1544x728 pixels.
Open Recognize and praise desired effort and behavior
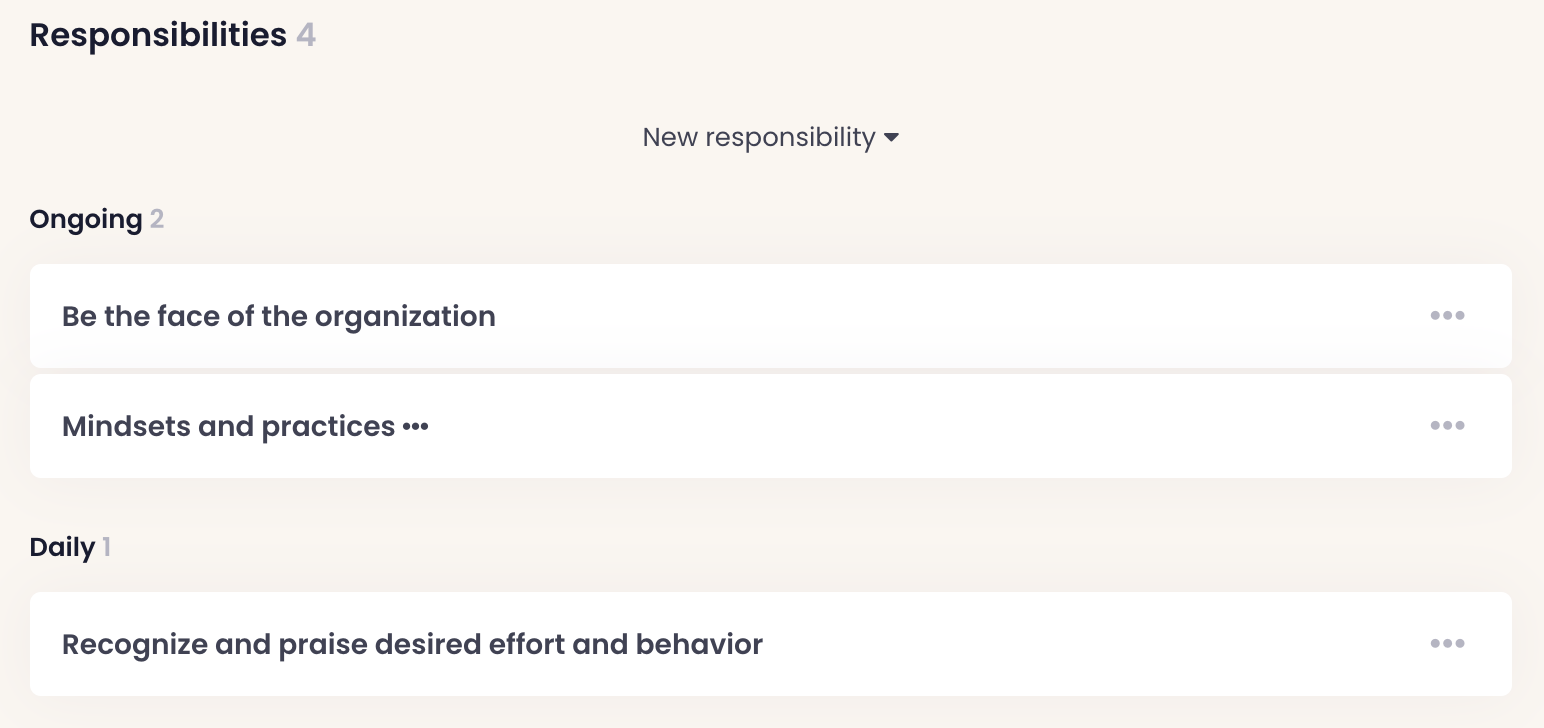point(412,644)
